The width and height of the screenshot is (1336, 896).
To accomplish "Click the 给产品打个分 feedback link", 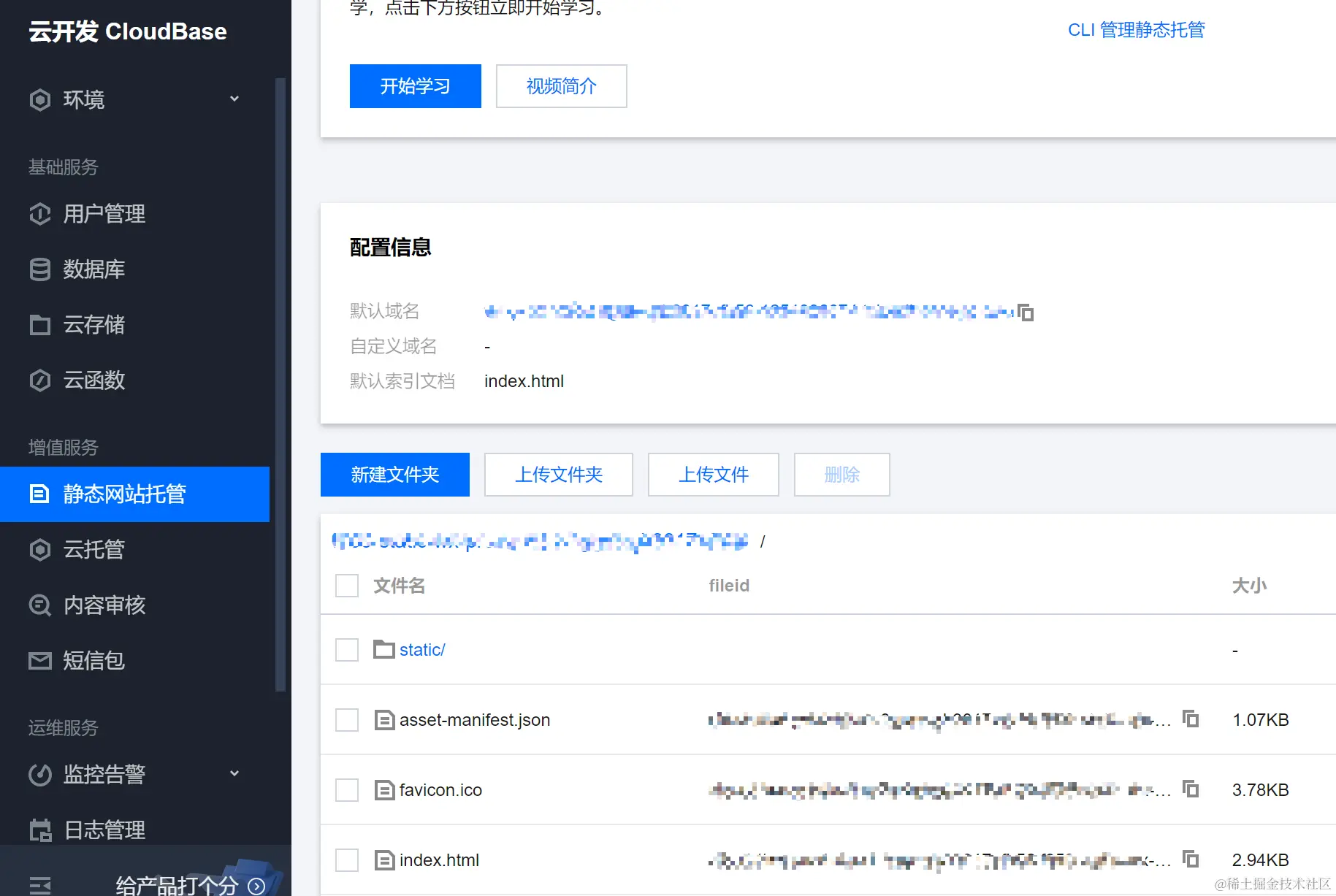I will click(x=178, y=886).
